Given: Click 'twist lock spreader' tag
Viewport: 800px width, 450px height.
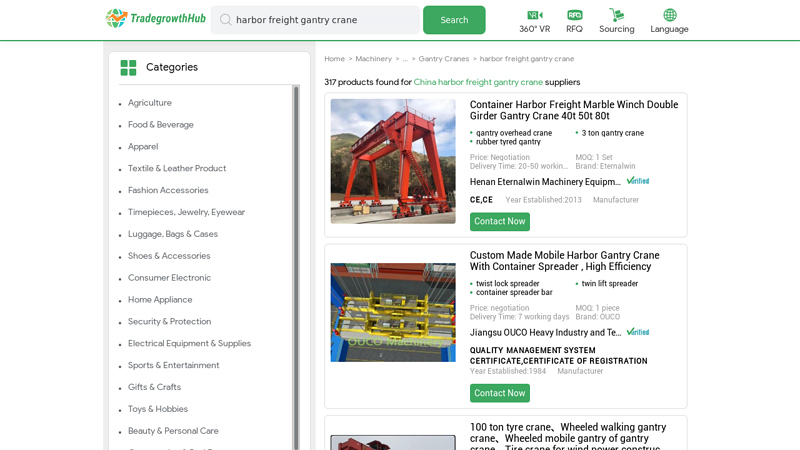Looking at the screenshot, I should coord(508,284).
